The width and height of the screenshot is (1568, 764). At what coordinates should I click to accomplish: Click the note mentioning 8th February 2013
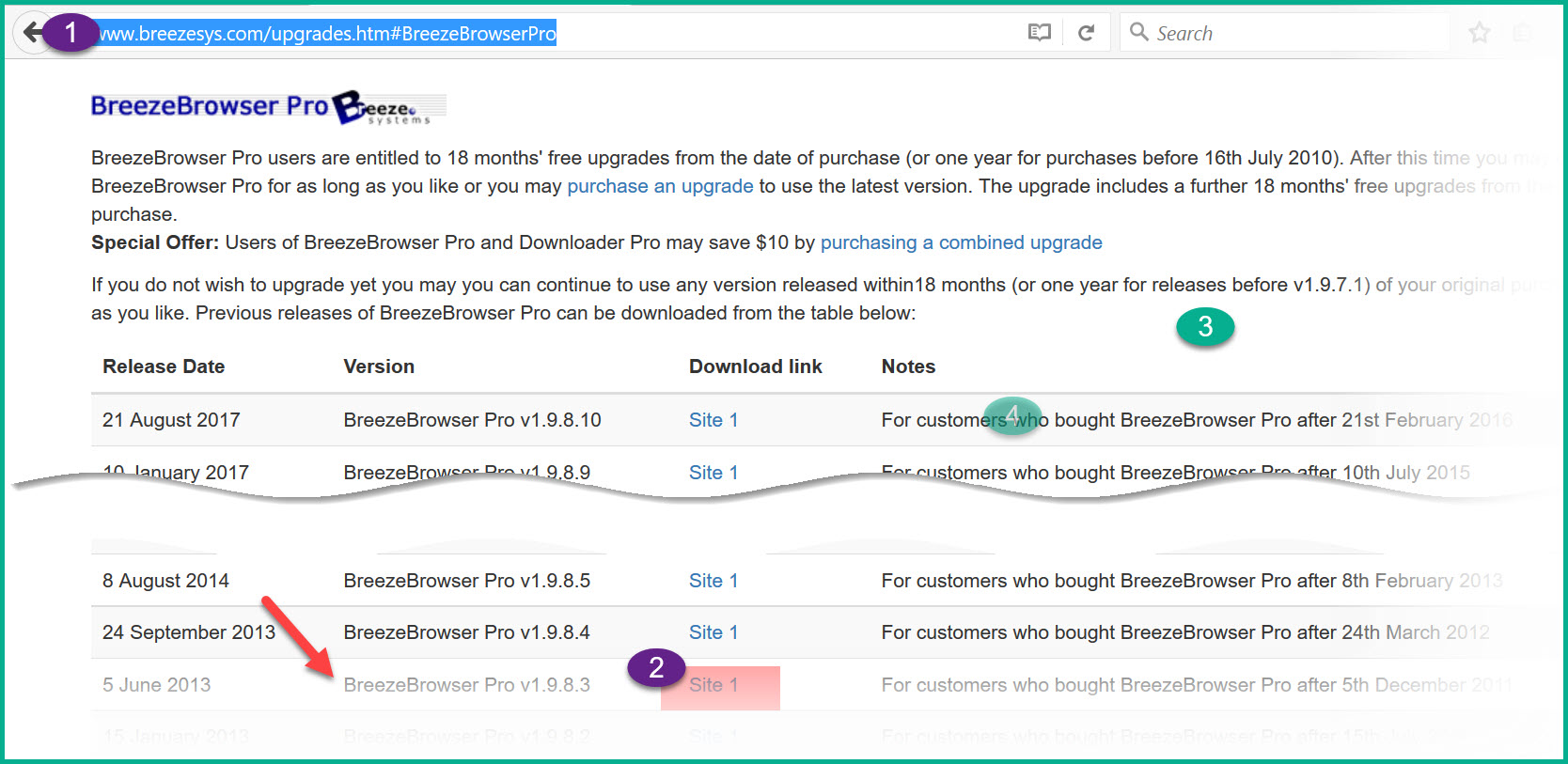1192,581
